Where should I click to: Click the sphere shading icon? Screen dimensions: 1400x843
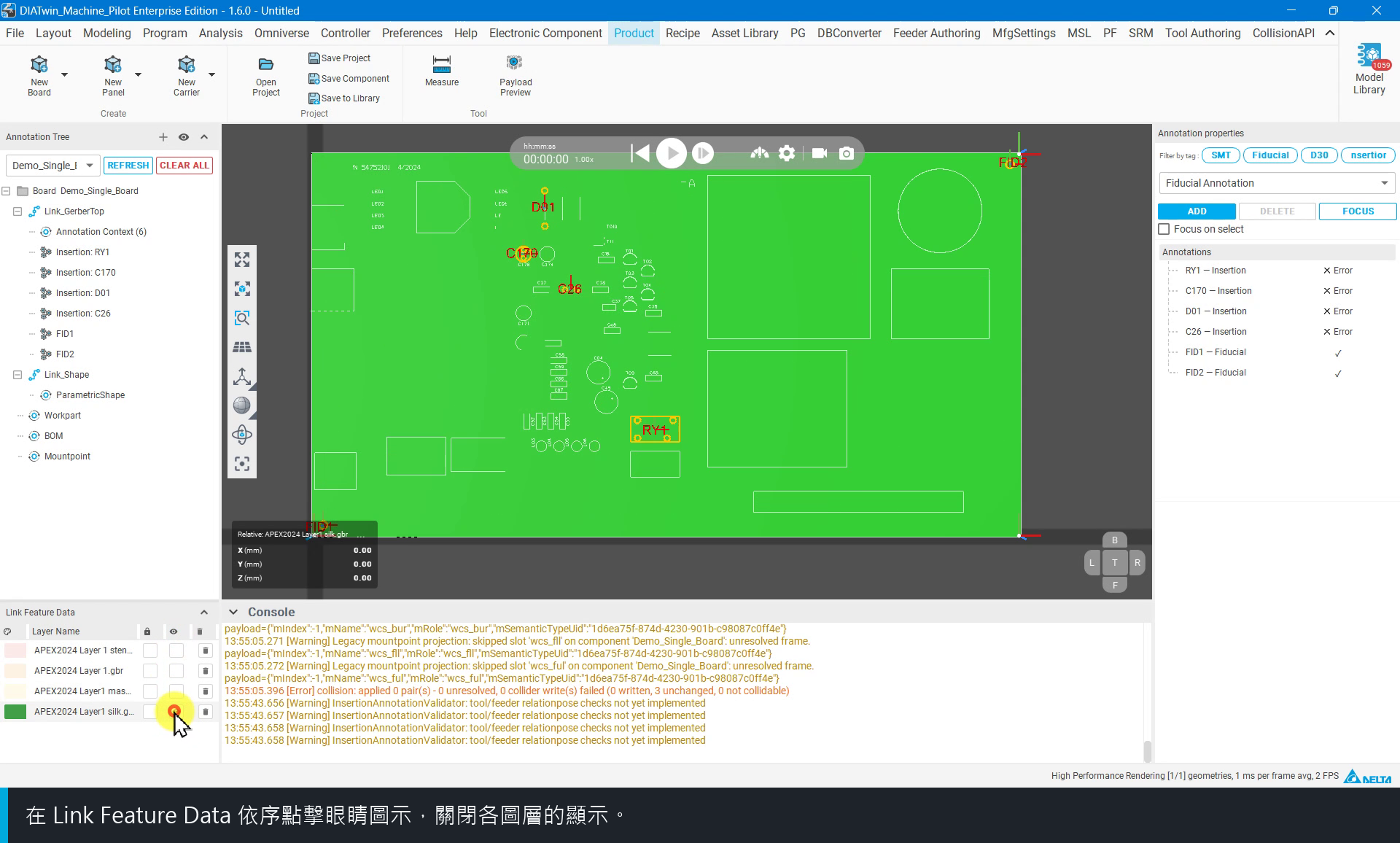[242, 405]
